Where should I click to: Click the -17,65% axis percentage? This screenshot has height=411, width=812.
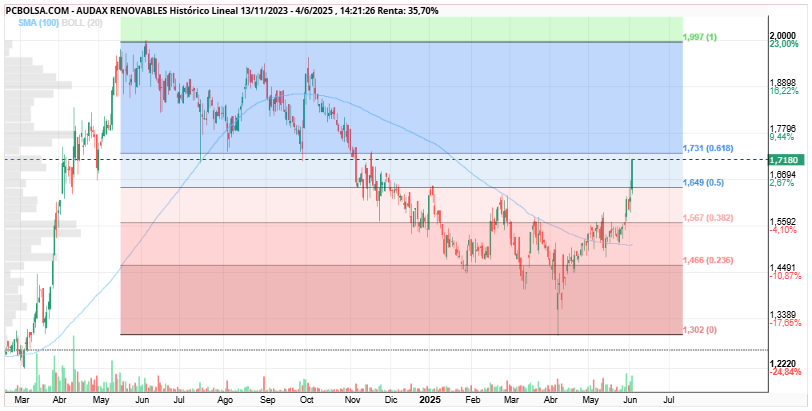[x=786, y=322]
